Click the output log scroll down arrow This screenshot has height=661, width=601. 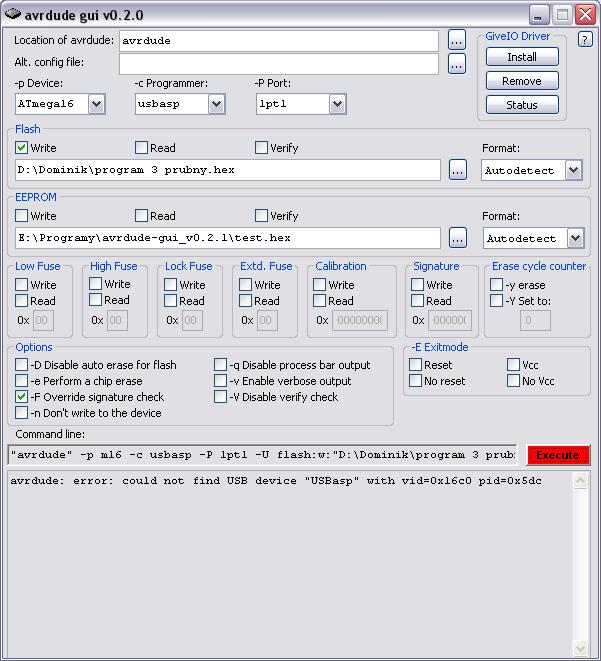(x=581, y=647)
